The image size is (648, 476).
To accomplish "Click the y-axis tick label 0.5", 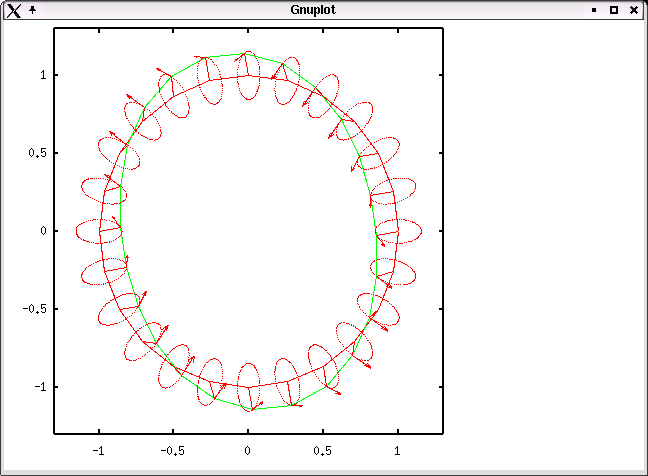I will 36,153.
